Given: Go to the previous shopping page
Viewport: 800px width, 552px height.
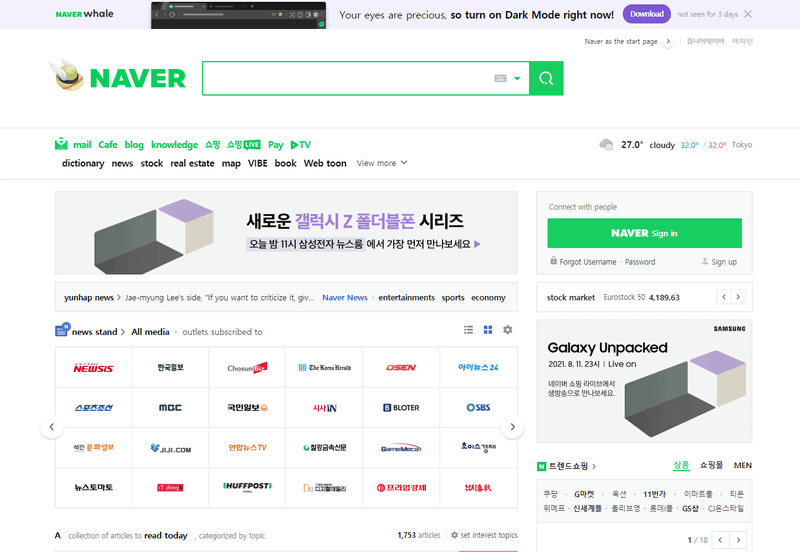Looking at the screenshot, I should click(x=720, y=539).
